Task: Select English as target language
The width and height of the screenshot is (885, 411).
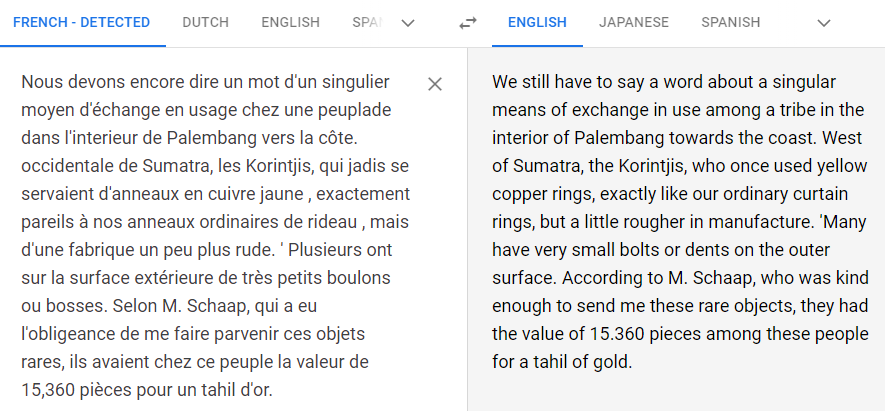Action: coord(537,22)
